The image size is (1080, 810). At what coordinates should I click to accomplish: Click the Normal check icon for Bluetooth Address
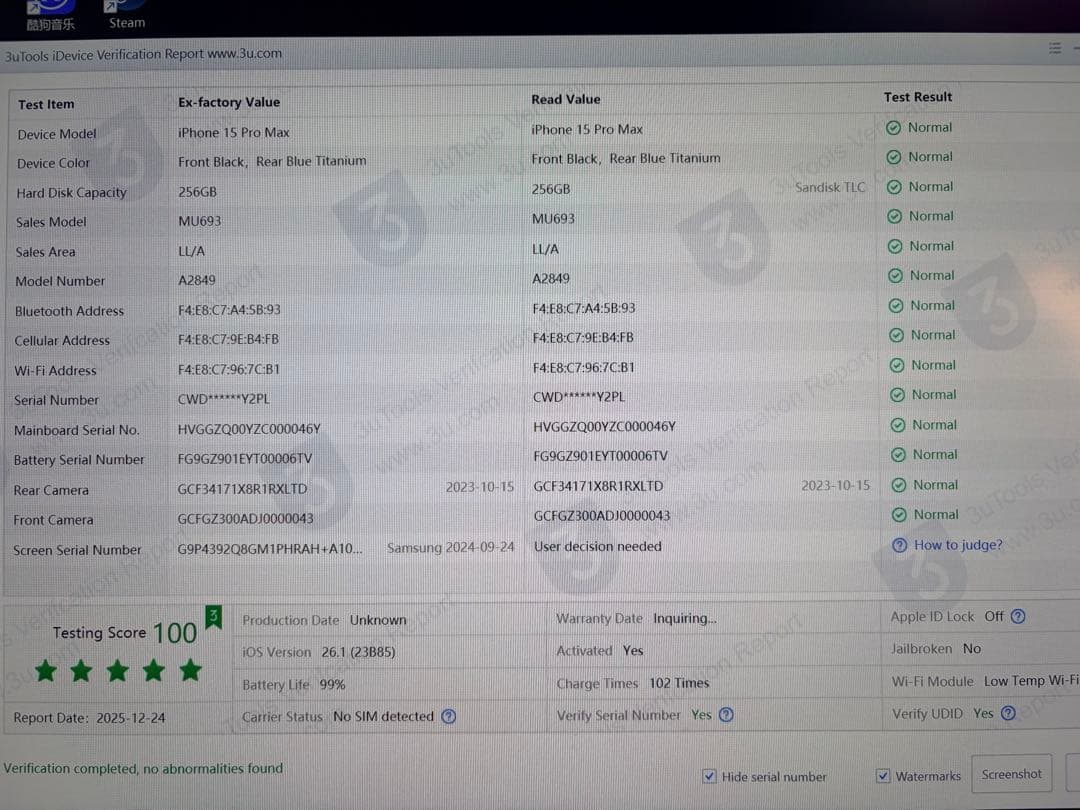[x=896, y=306]
